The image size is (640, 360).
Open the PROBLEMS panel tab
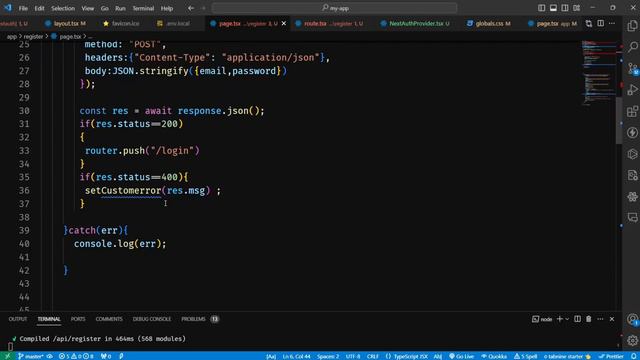tap(193, 319)
